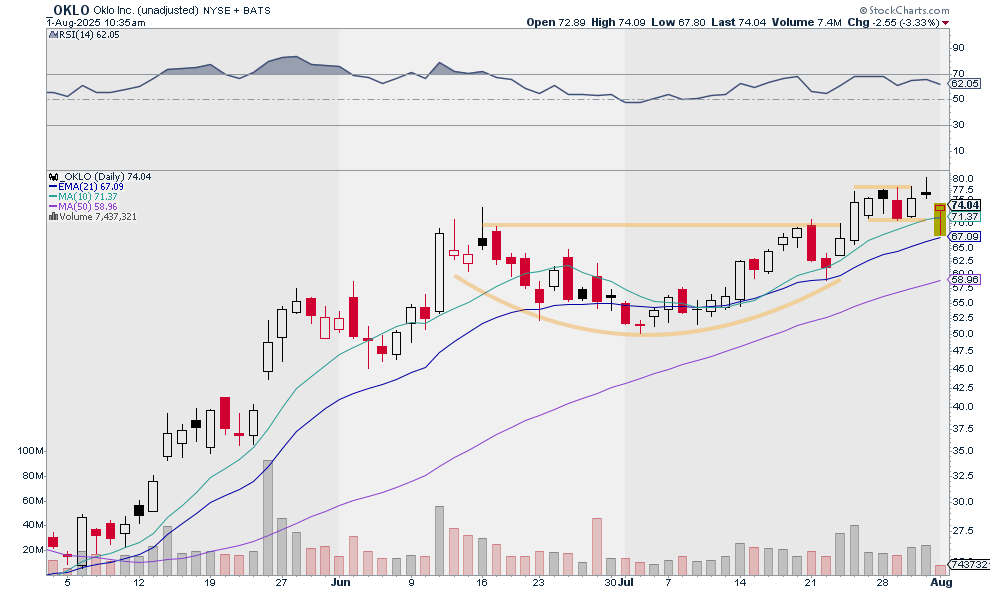Click the 40.0 price axis label
Viewport: 990px width, 591px height.
tap(963, 407)
